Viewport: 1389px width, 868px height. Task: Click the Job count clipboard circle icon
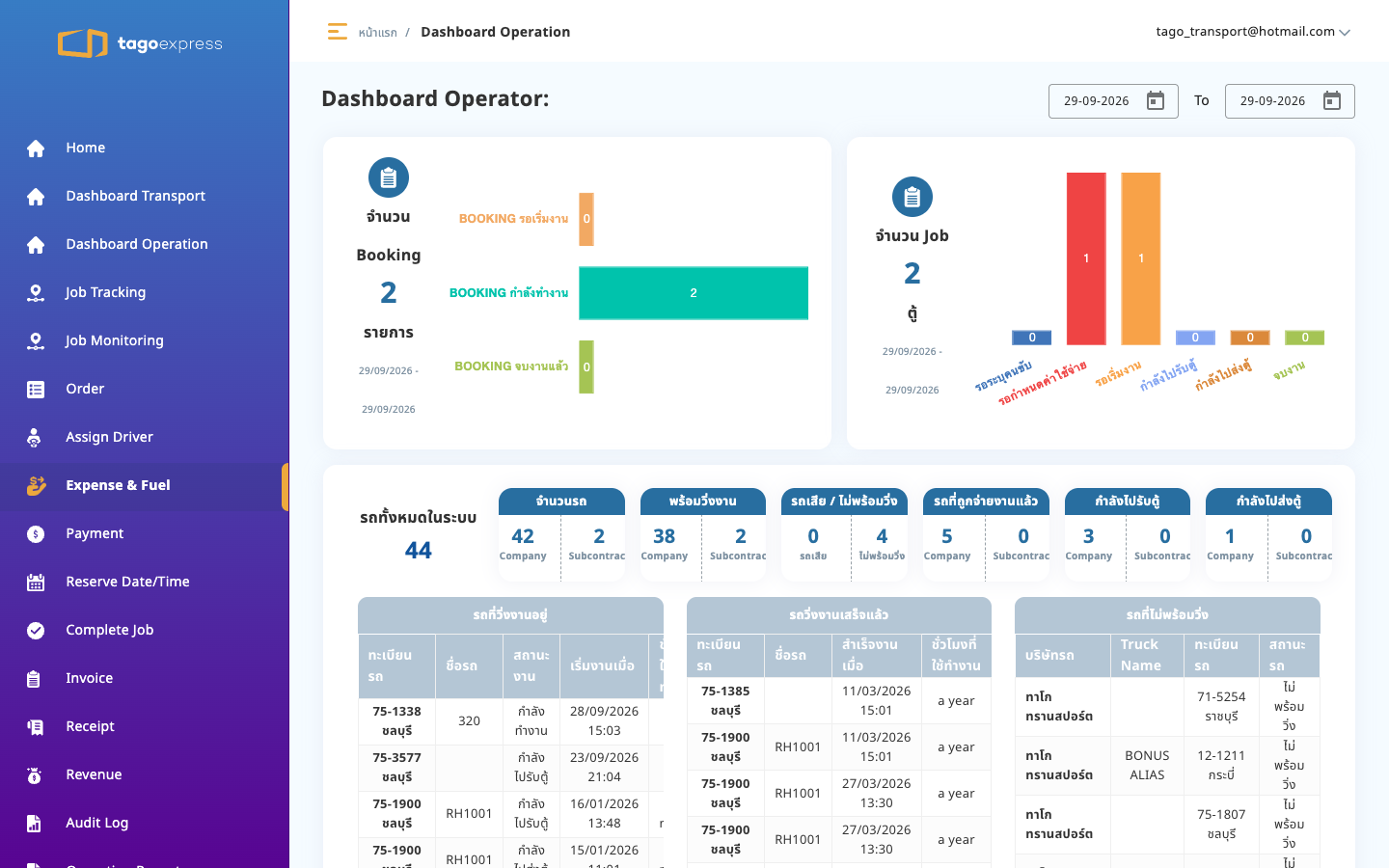pos(912,197)
